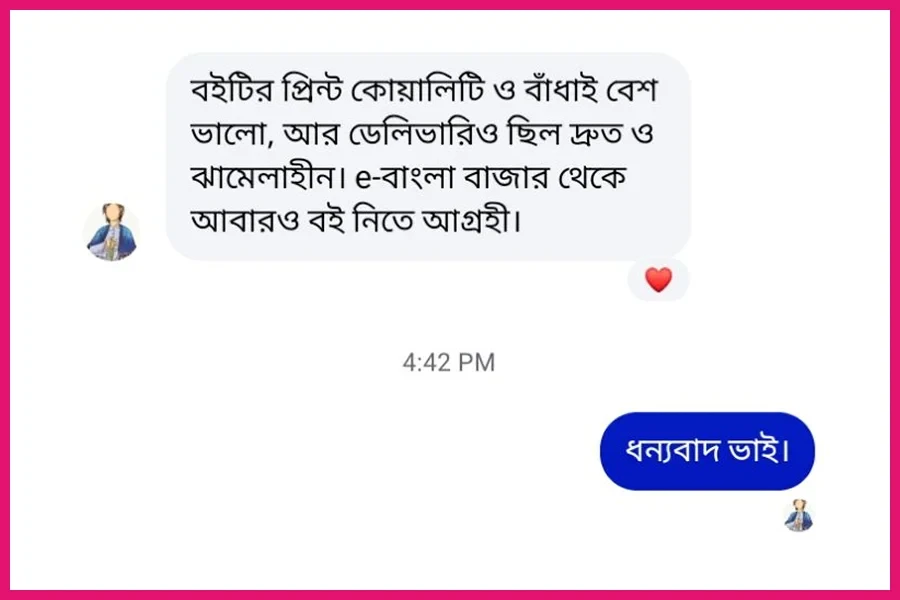Image resolution: width=900 pixels, height=600 pixels.
Task: Click the small seen-receipt avatar under blue bubble
Action: (798, 515)
